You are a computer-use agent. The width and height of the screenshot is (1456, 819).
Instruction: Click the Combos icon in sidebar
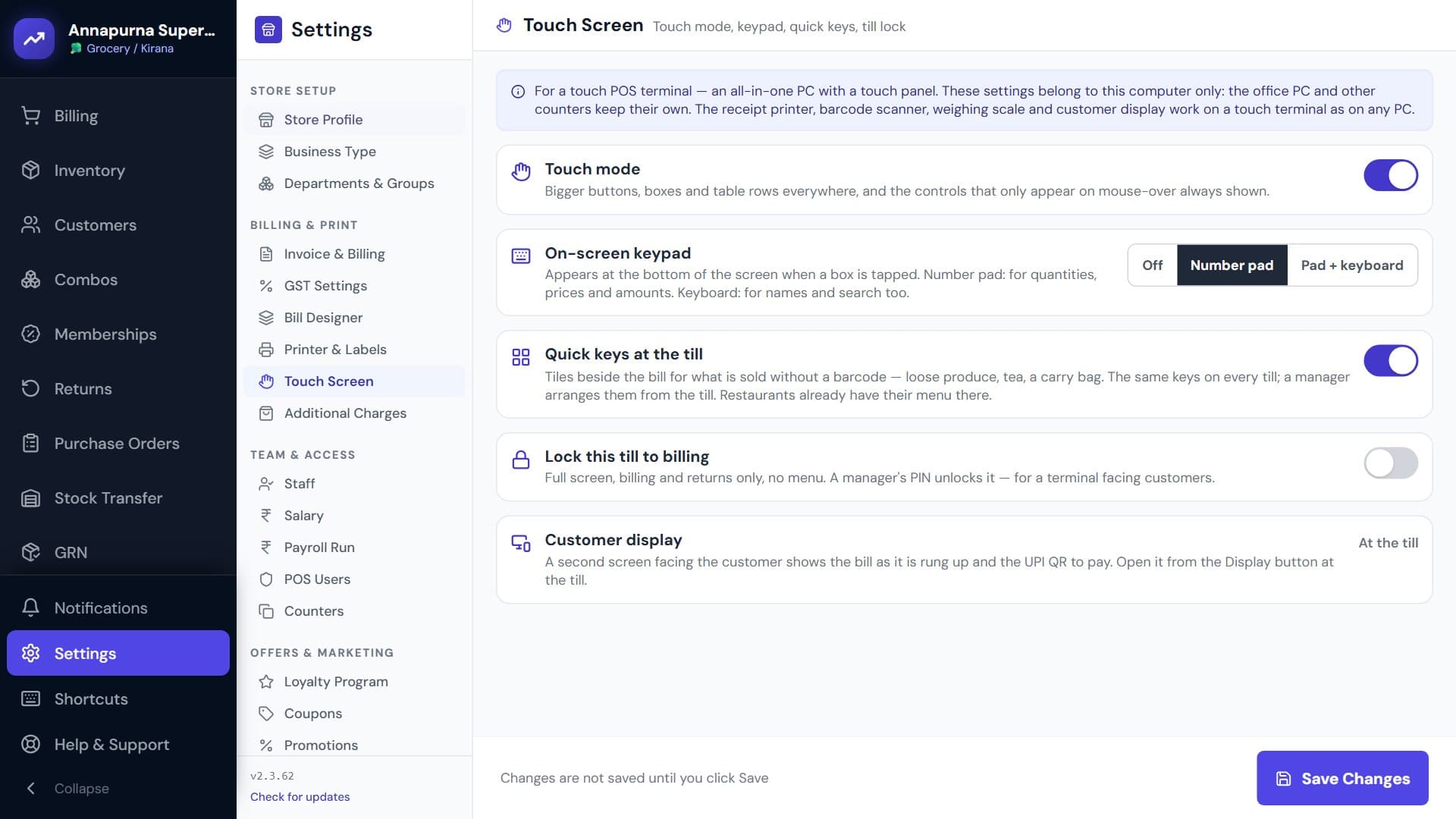(x=30, y=280)
